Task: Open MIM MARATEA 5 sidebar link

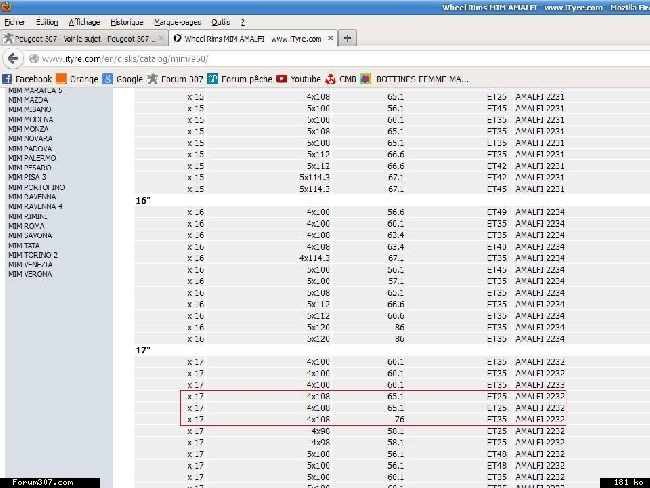Action: pos(35,90)
